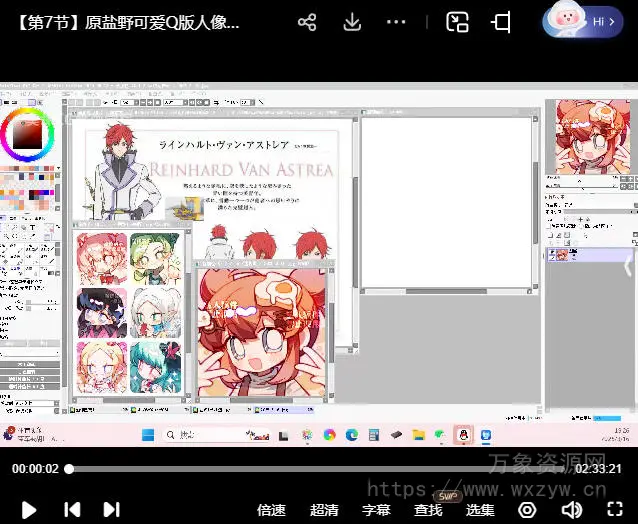Viewport: 638px width, 524px height.
Task: Share this video using the share icon
Action: click(307, 22)
